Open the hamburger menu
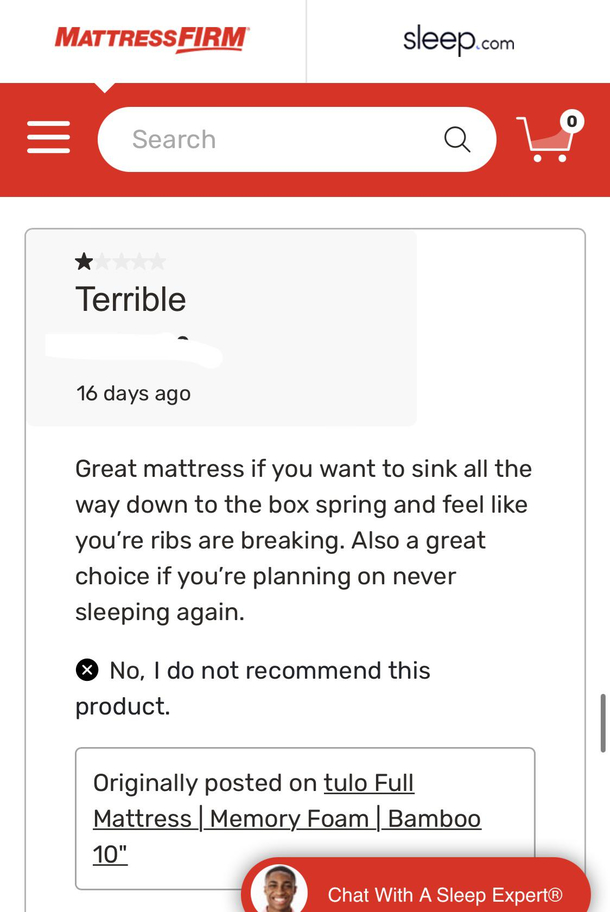Screen dimensions: 610x912 [48, 137]
